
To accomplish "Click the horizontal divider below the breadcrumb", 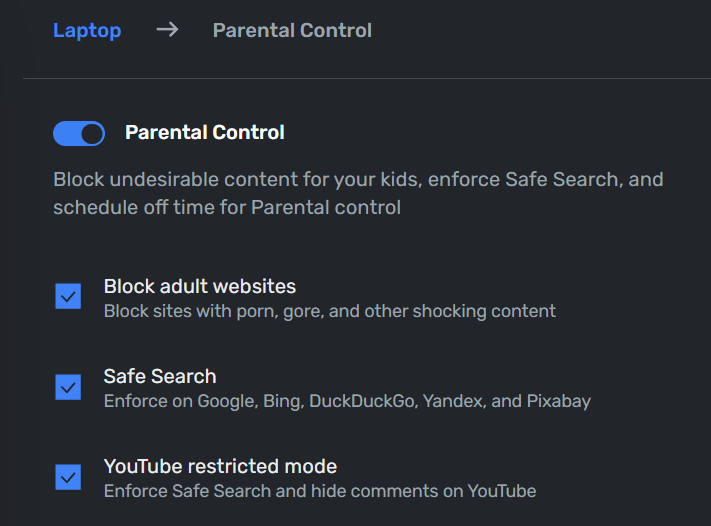I will (366, 78).
